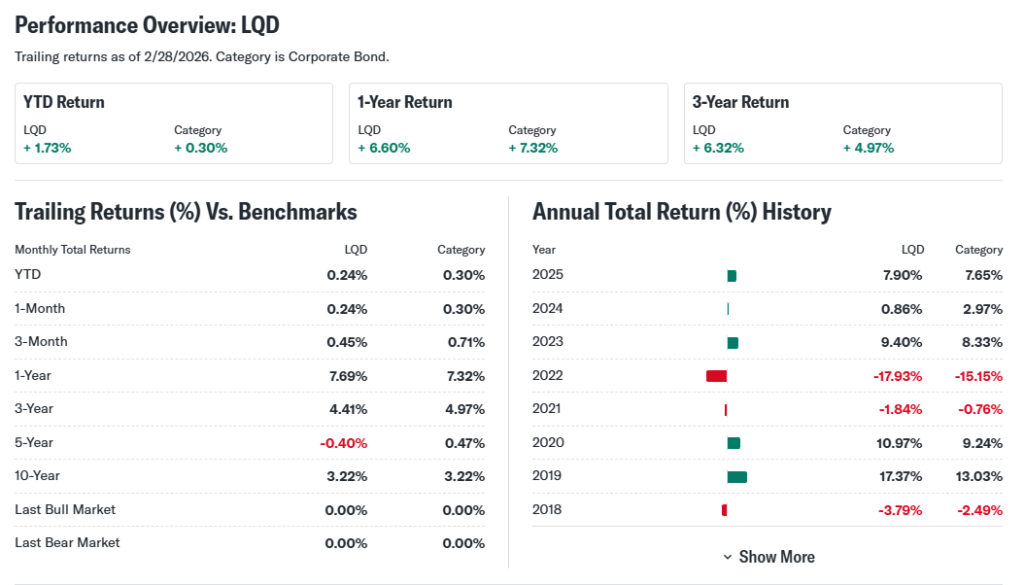Select the Last Bull Market row label
Screen dimensions: 1024x585
(65, 509)
